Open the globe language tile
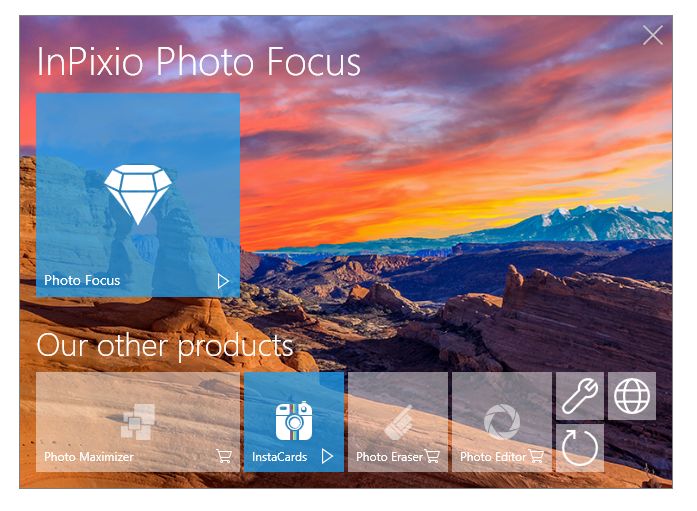This screenshot has width=697, height=511. 632,396
